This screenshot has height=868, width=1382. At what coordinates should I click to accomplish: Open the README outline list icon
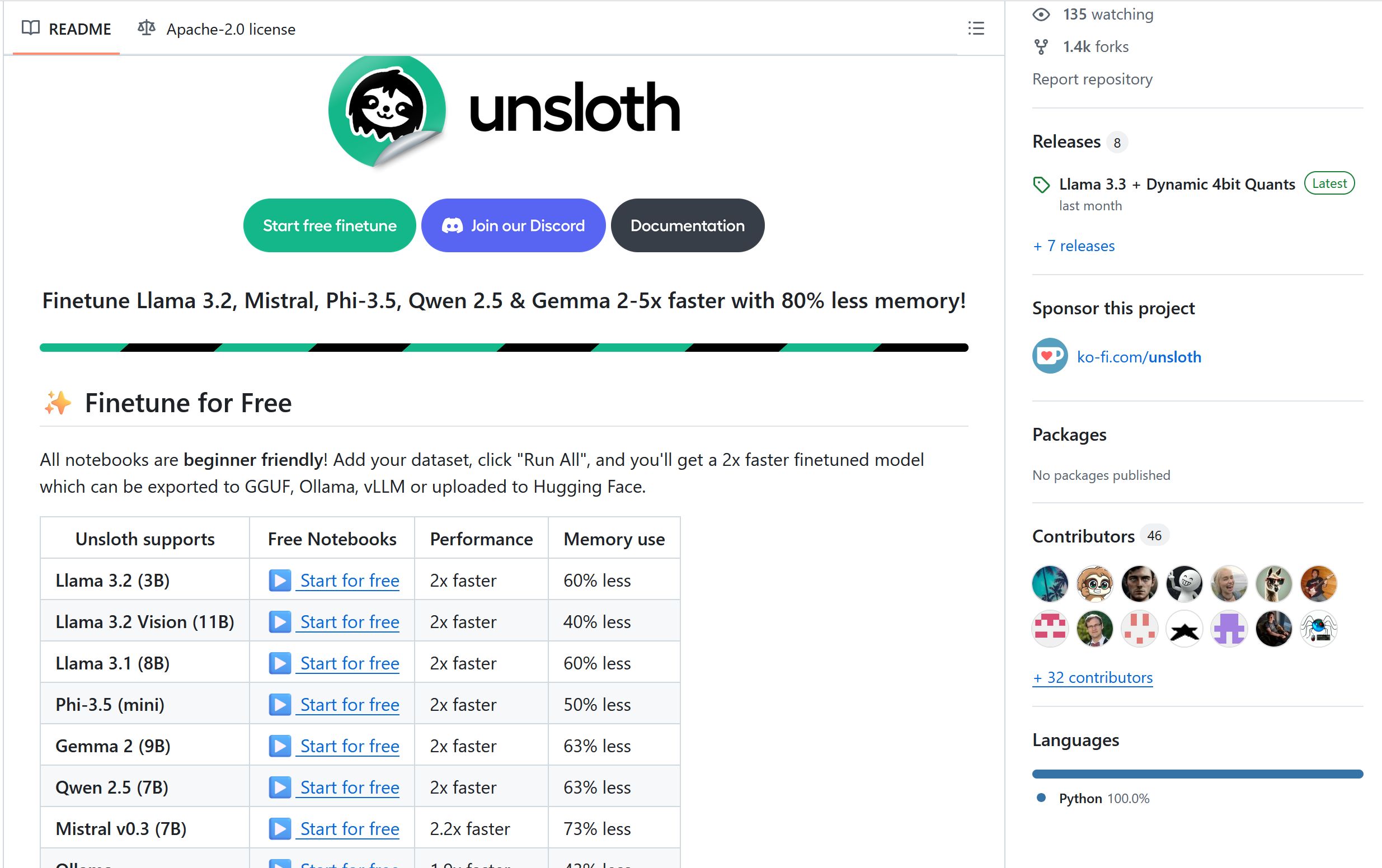click(976, 28)
